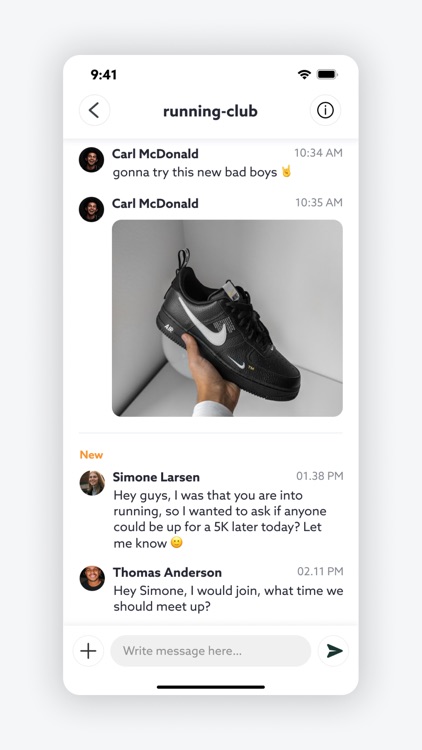Image resolution: width=422 pixels, height=750 pixels.
Task: Send message with paper plane icon
Action: point(333,651)
